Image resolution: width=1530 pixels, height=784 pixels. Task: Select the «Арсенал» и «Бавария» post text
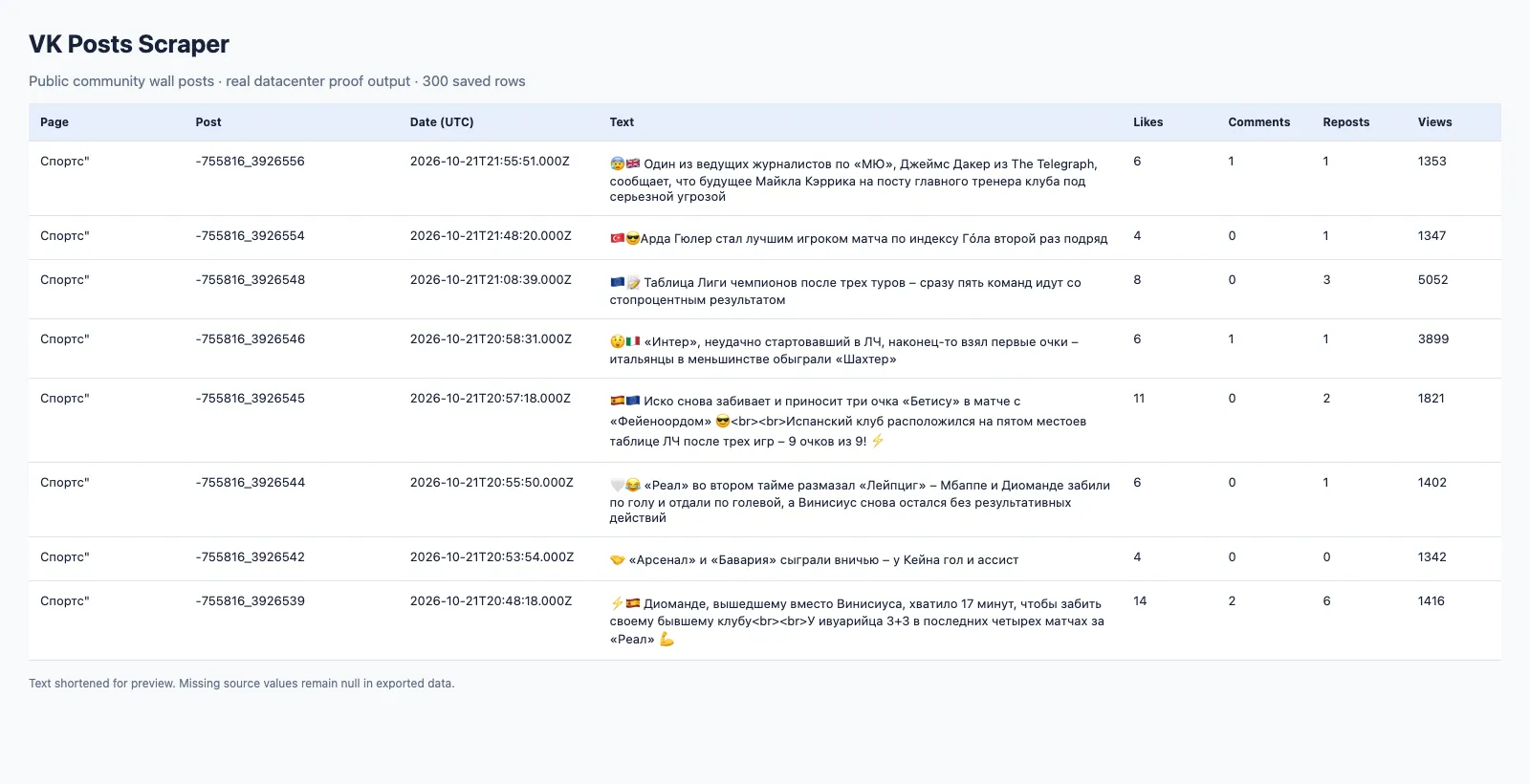click(814, 560)
